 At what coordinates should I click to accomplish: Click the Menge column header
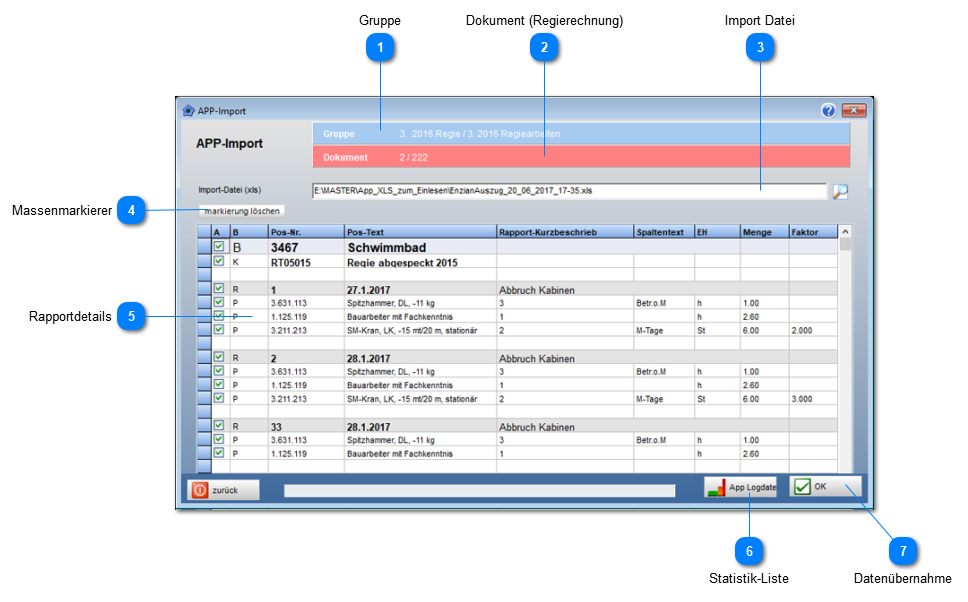click(x=764, y=232)
